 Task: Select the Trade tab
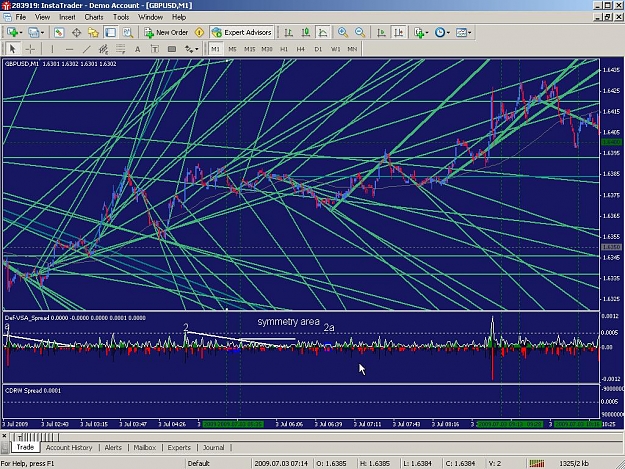click(25, 447)
